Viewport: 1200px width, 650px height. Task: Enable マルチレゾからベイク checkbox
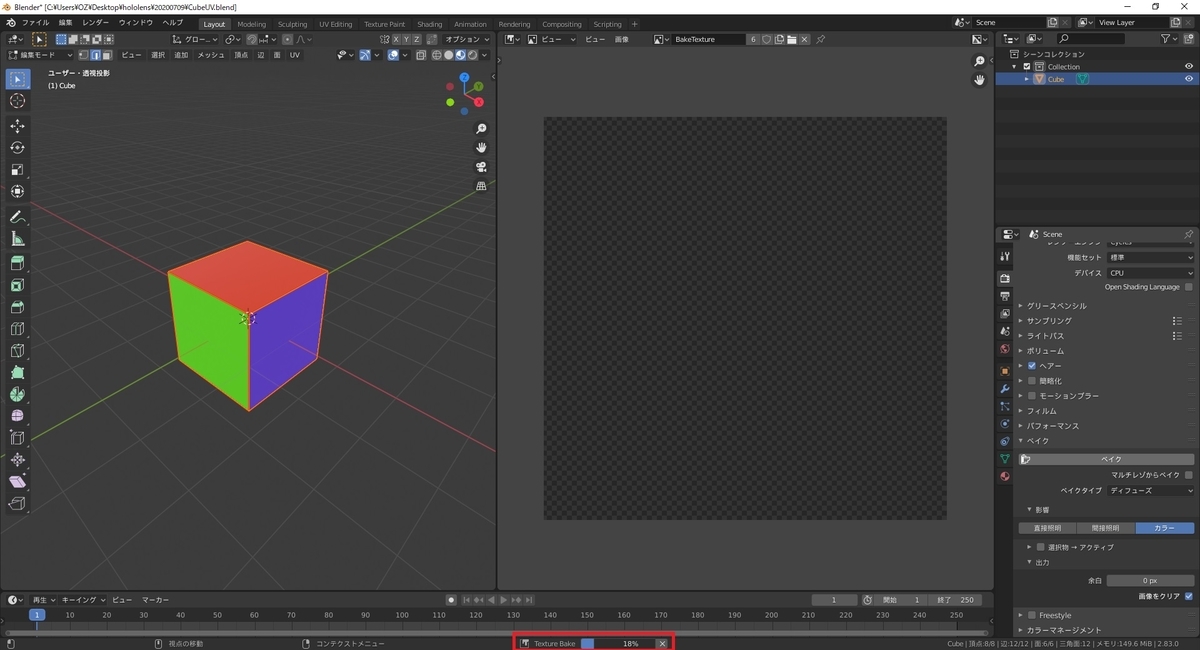click(x=1189, y=475)
